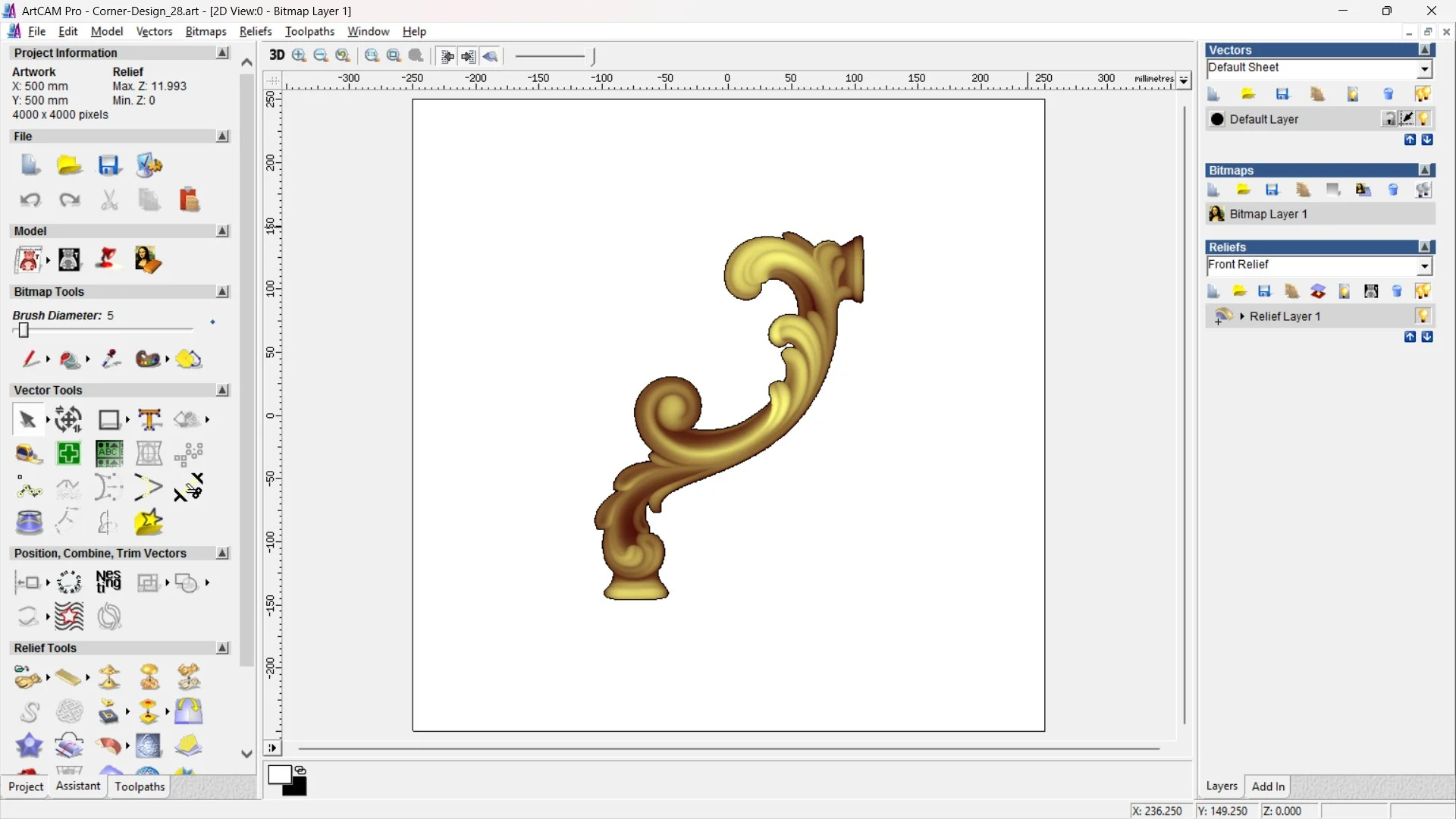The height and width of the screenshot is (819, 1456).
Task: Click the Save file icon
Action: pos(109,165)
